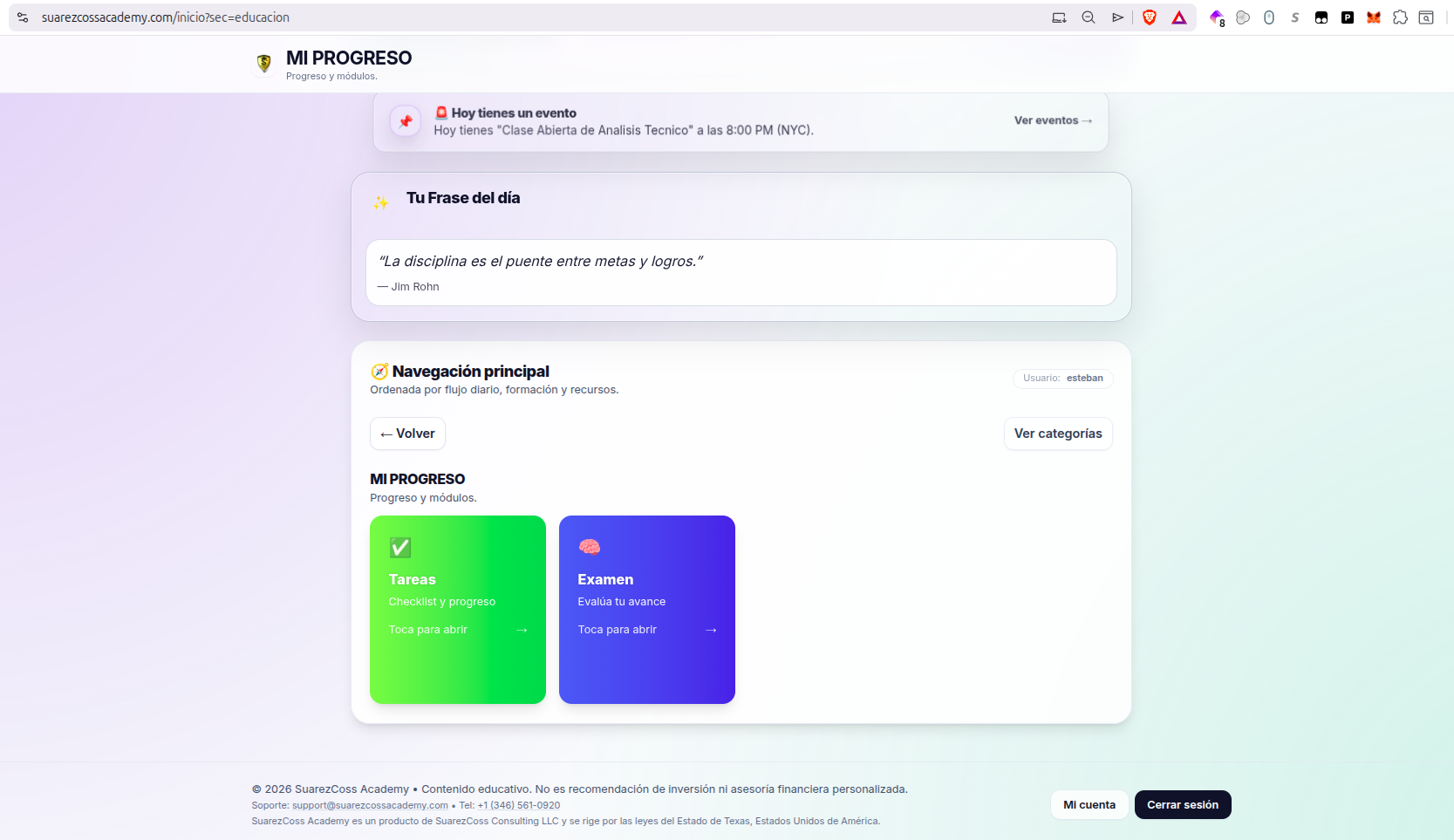Click the support email address link
Viewport: 1454px width, 840px height.
pyautogui.click(x=370, y=806)
